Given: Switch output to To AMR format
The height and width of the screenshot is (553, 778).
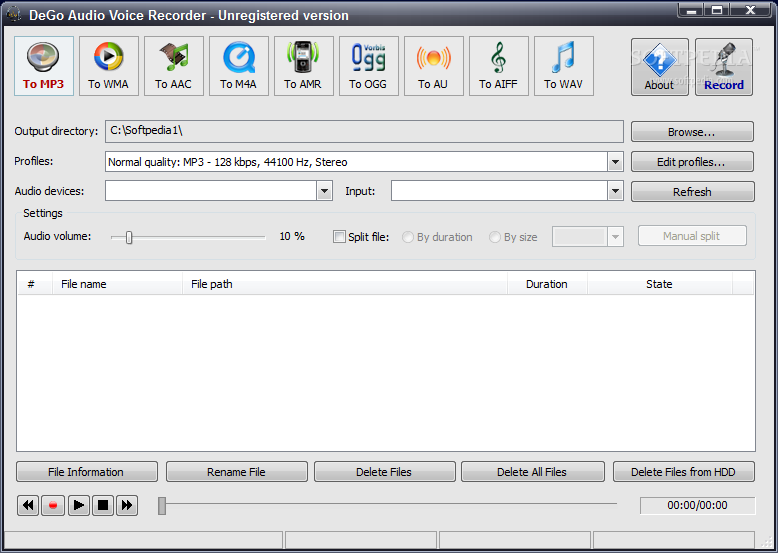Looking at the screenshot, I should pos(304,66).
